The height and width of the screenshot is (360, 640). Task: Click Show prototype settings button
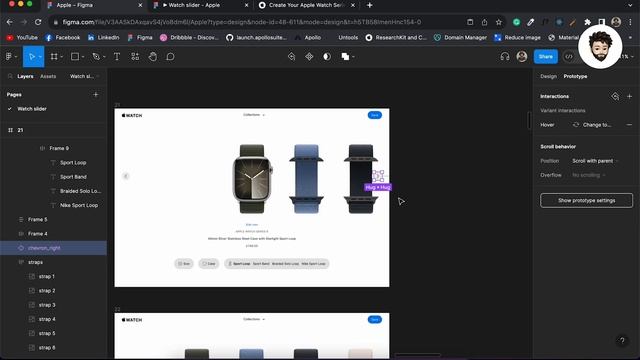(587, 200)
